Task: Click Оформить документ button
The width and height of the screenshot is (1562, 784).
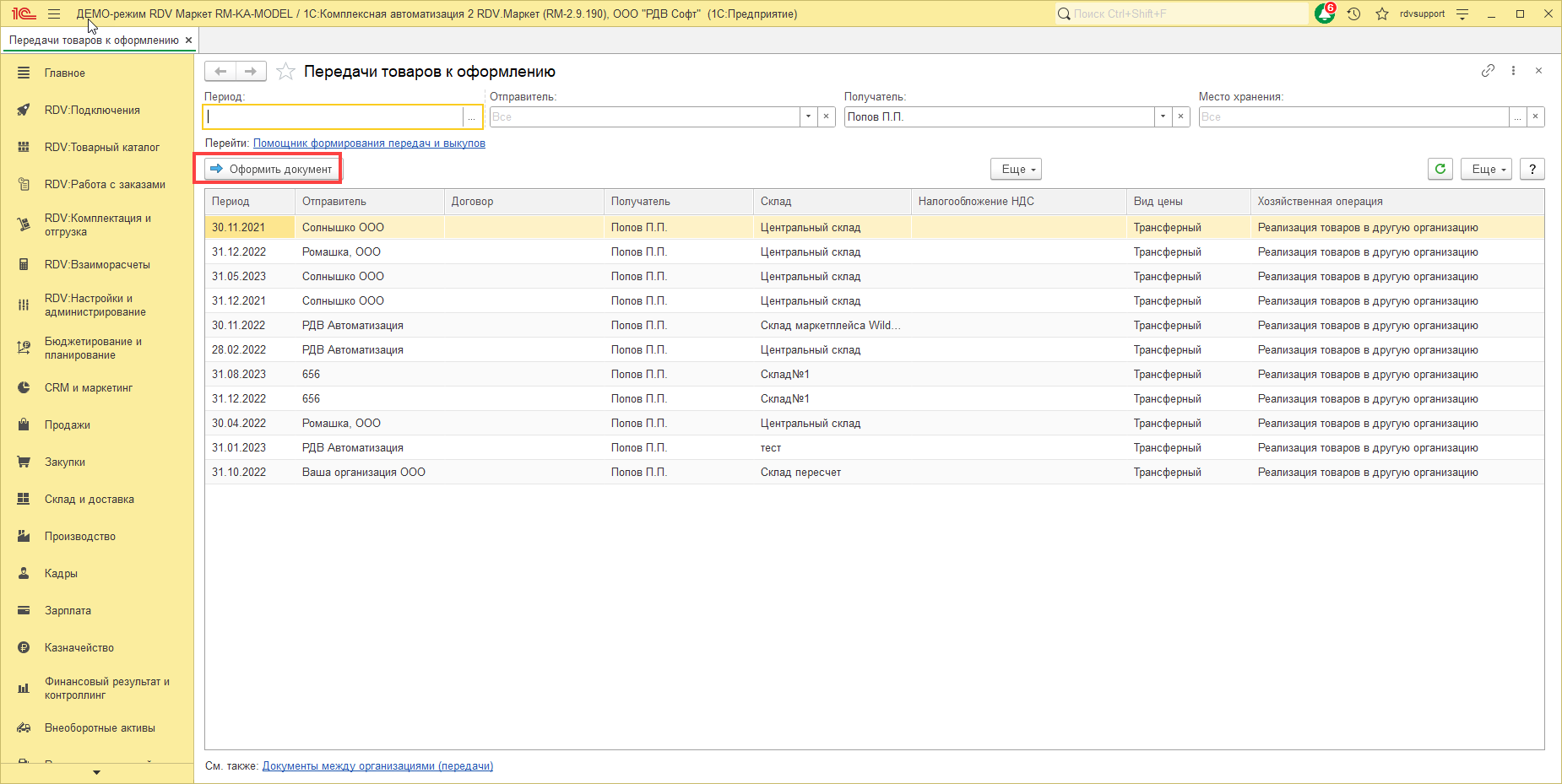Action: click(x=272, y=169)
